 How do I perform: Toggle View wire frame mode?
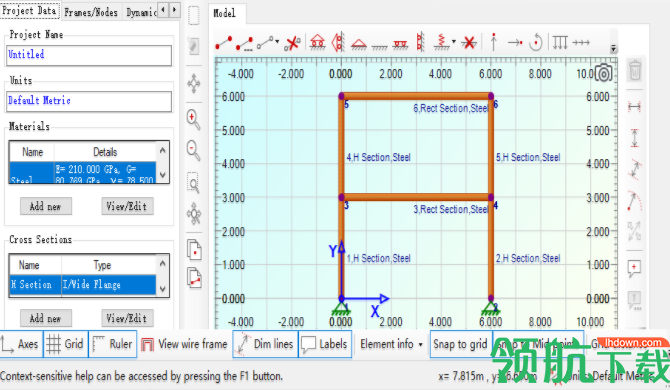(x=185, y=344)
